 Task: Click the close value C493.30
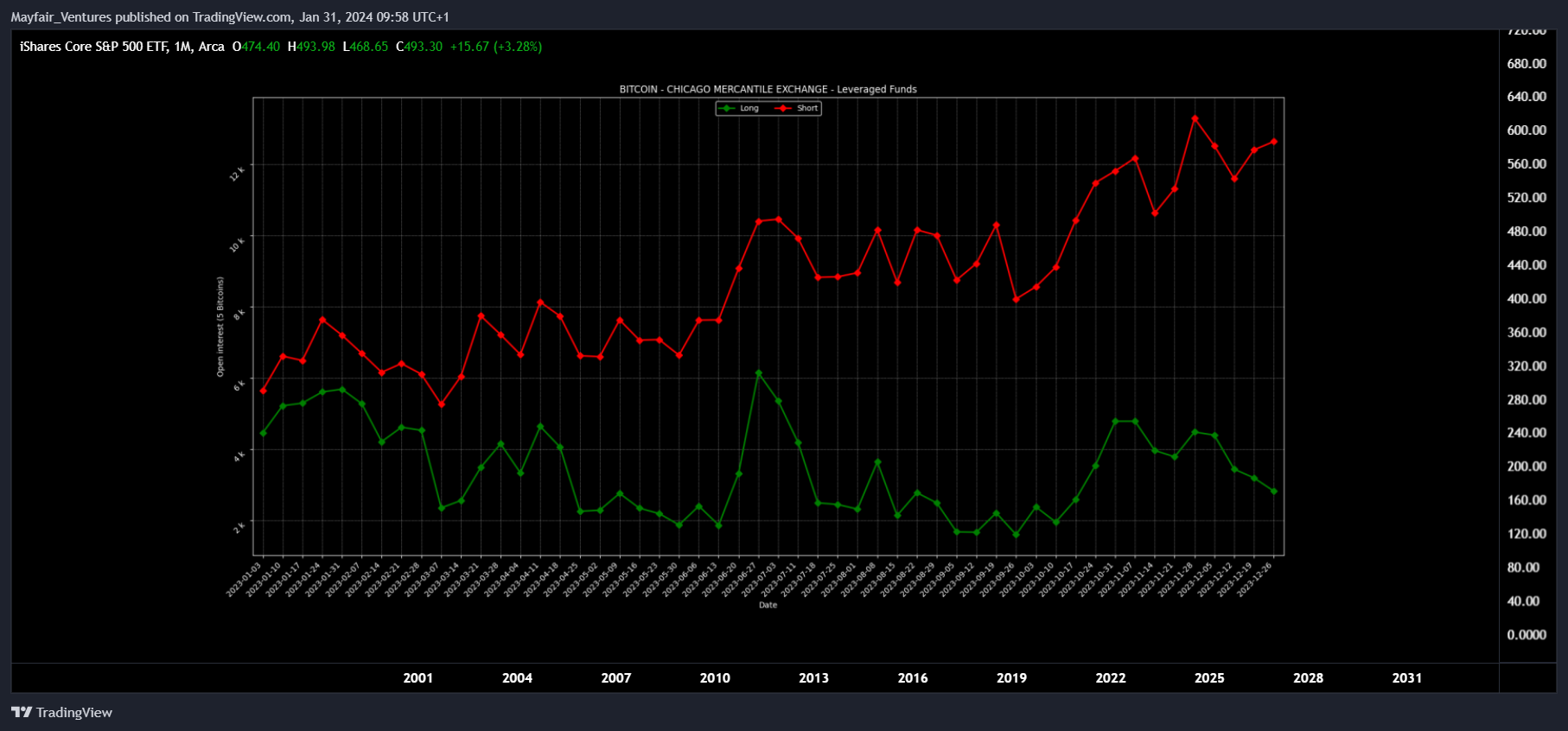point(419,47)
